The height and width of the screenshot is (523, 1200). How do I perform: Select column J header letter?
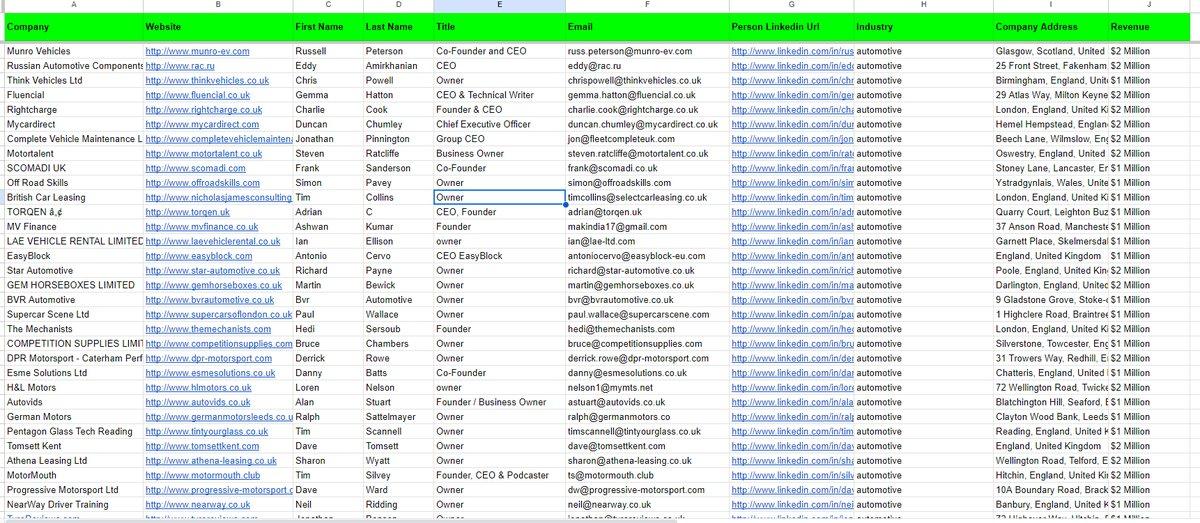tap(1149, 5)
